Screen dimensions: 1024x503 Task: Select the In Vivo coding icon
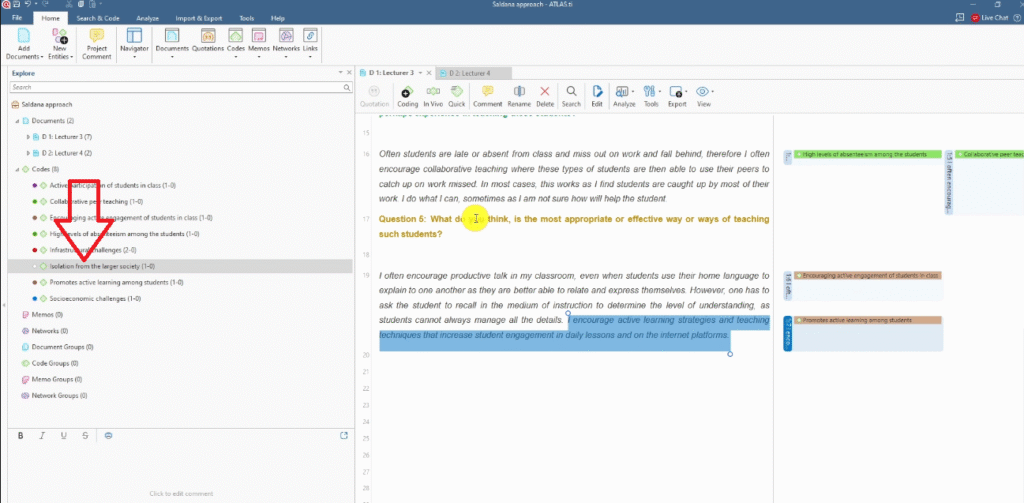(x=433, y=92)
